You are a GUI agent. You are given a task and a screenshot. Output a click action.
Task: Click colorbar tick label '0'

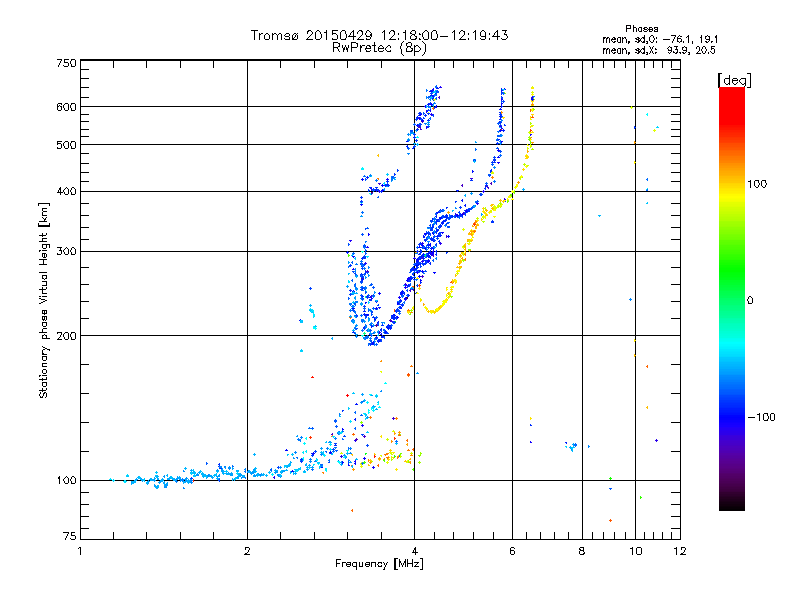tap(750, 300)
